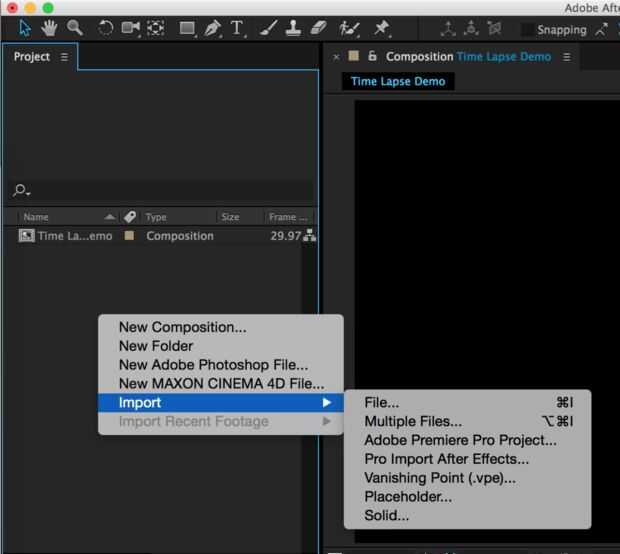Choose New Folder from context menu
This screenshot has height=554, width=620.
[x=221, y=346]
